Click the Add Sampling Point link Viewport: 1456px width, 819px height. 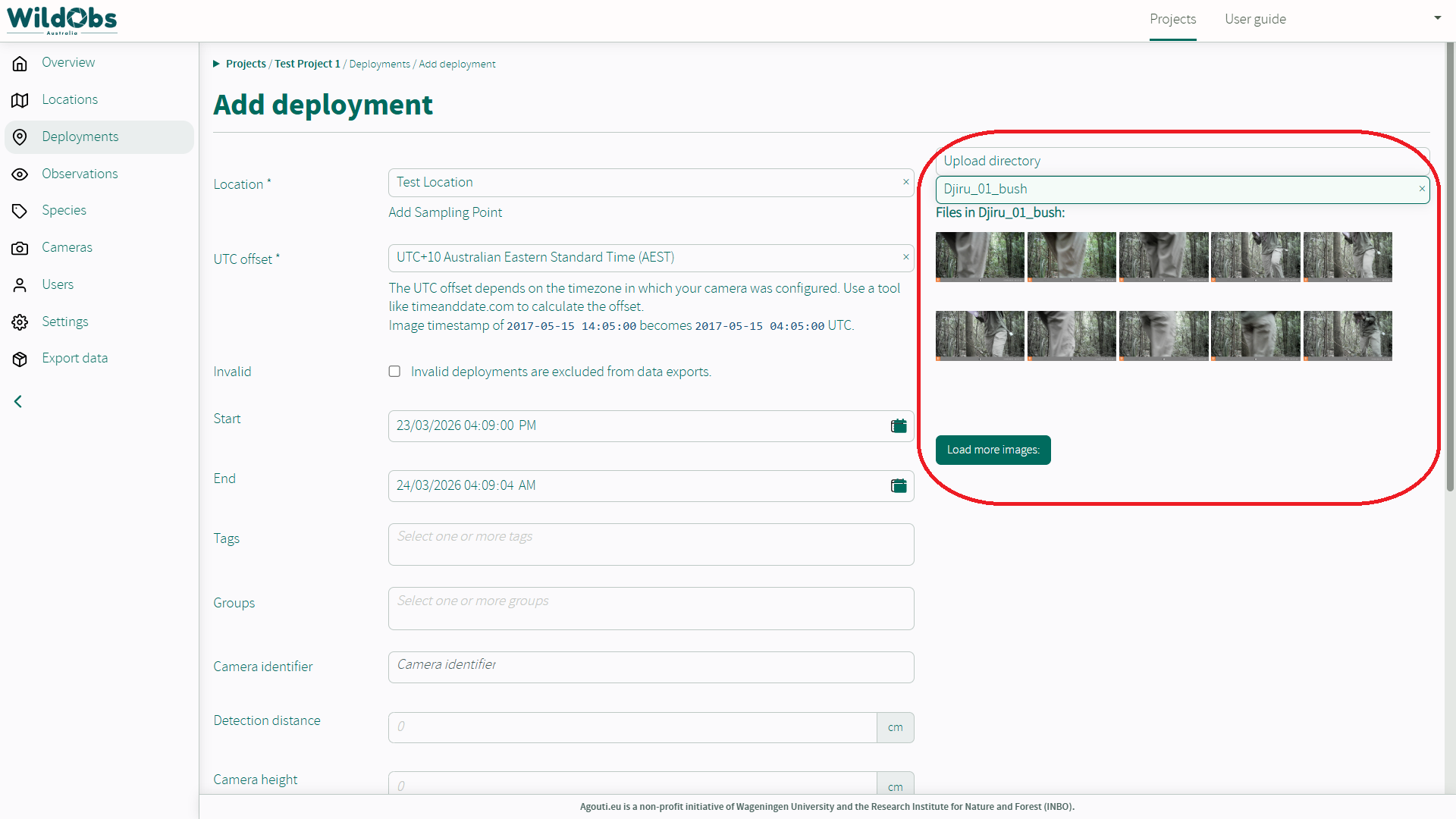click(445, 213)
